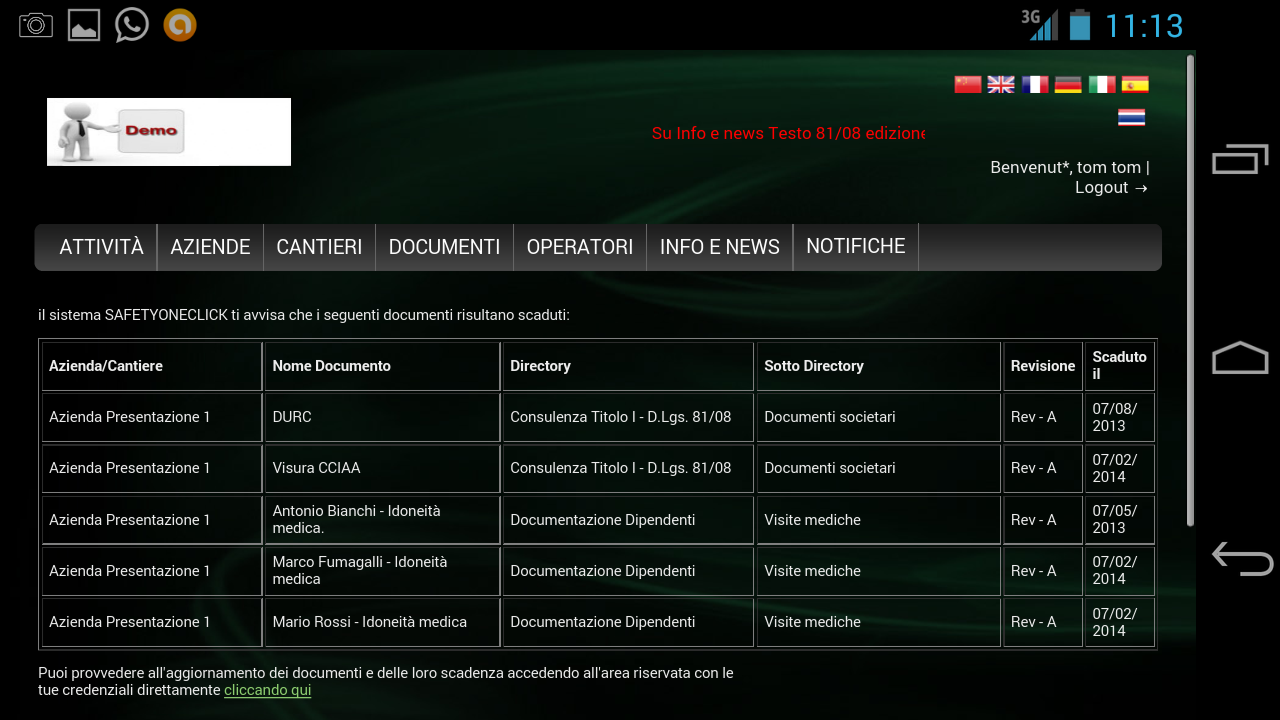Click the Demo logo image

169,132
